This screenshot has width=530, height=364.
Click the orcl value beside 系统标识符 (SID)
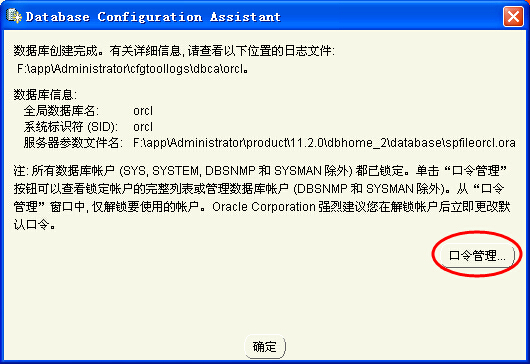(x=143, y=127)
